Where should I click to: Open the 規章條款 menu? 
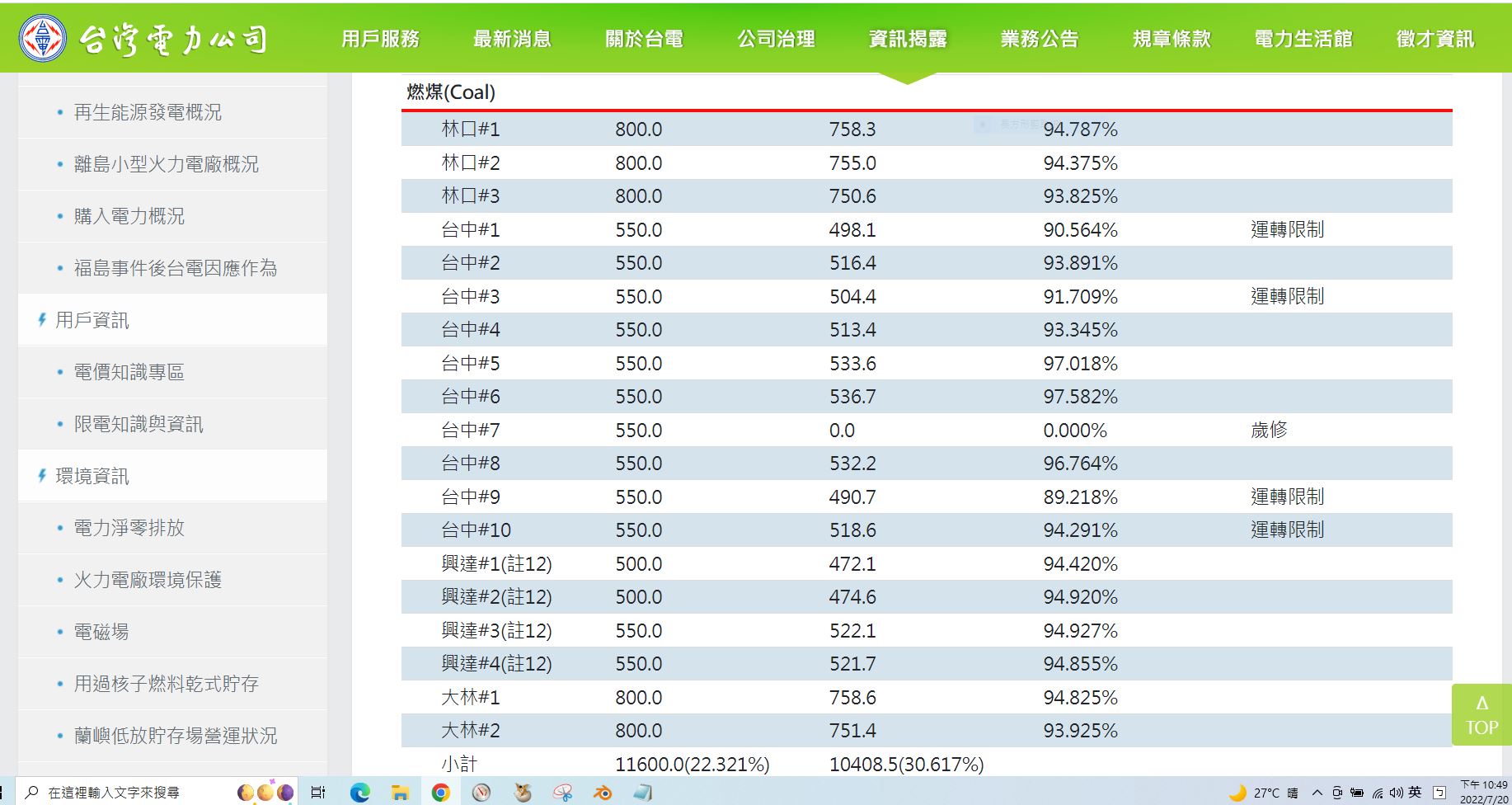[1172, 39]
